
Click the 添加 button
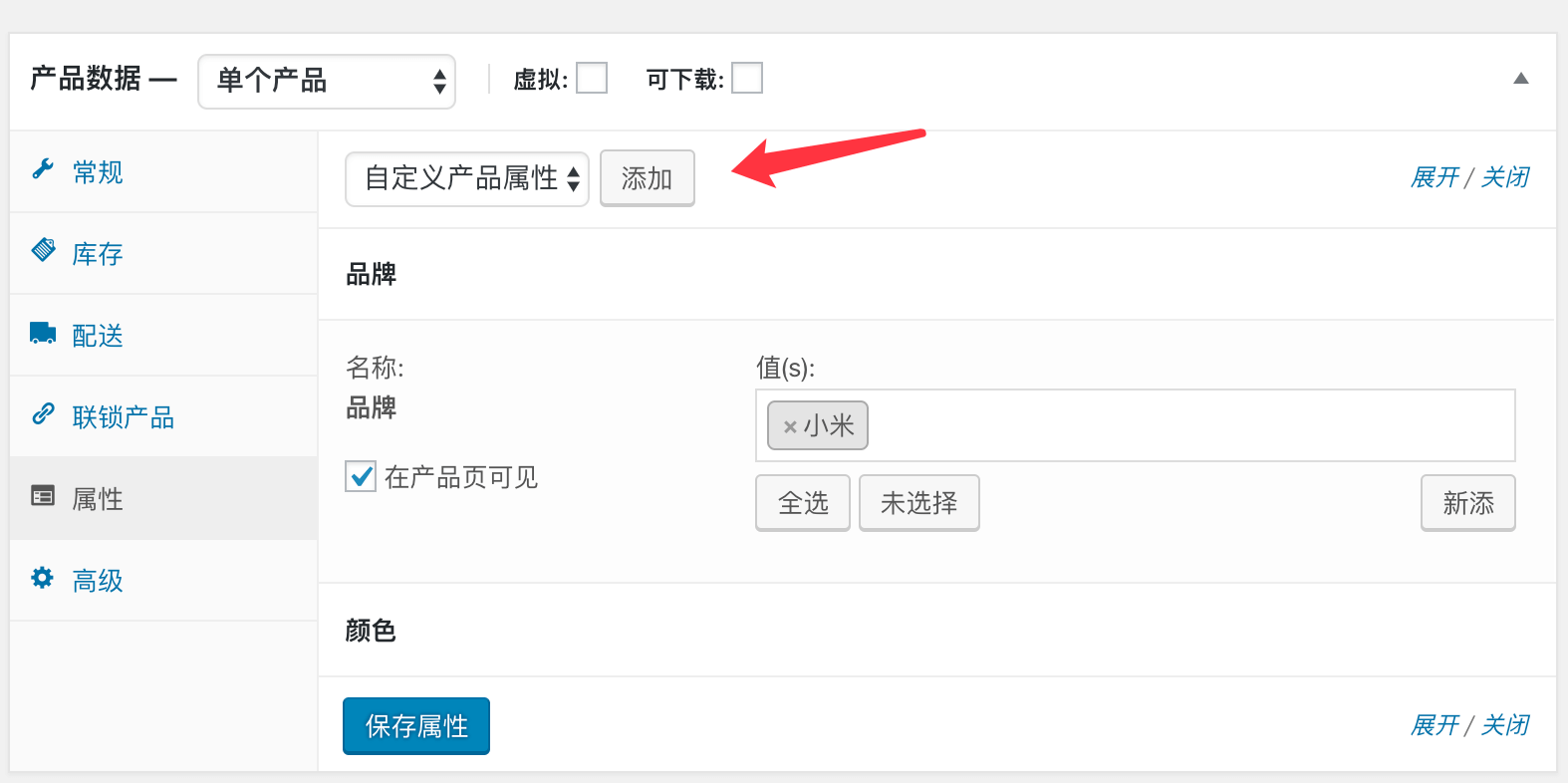click(648, 178)
